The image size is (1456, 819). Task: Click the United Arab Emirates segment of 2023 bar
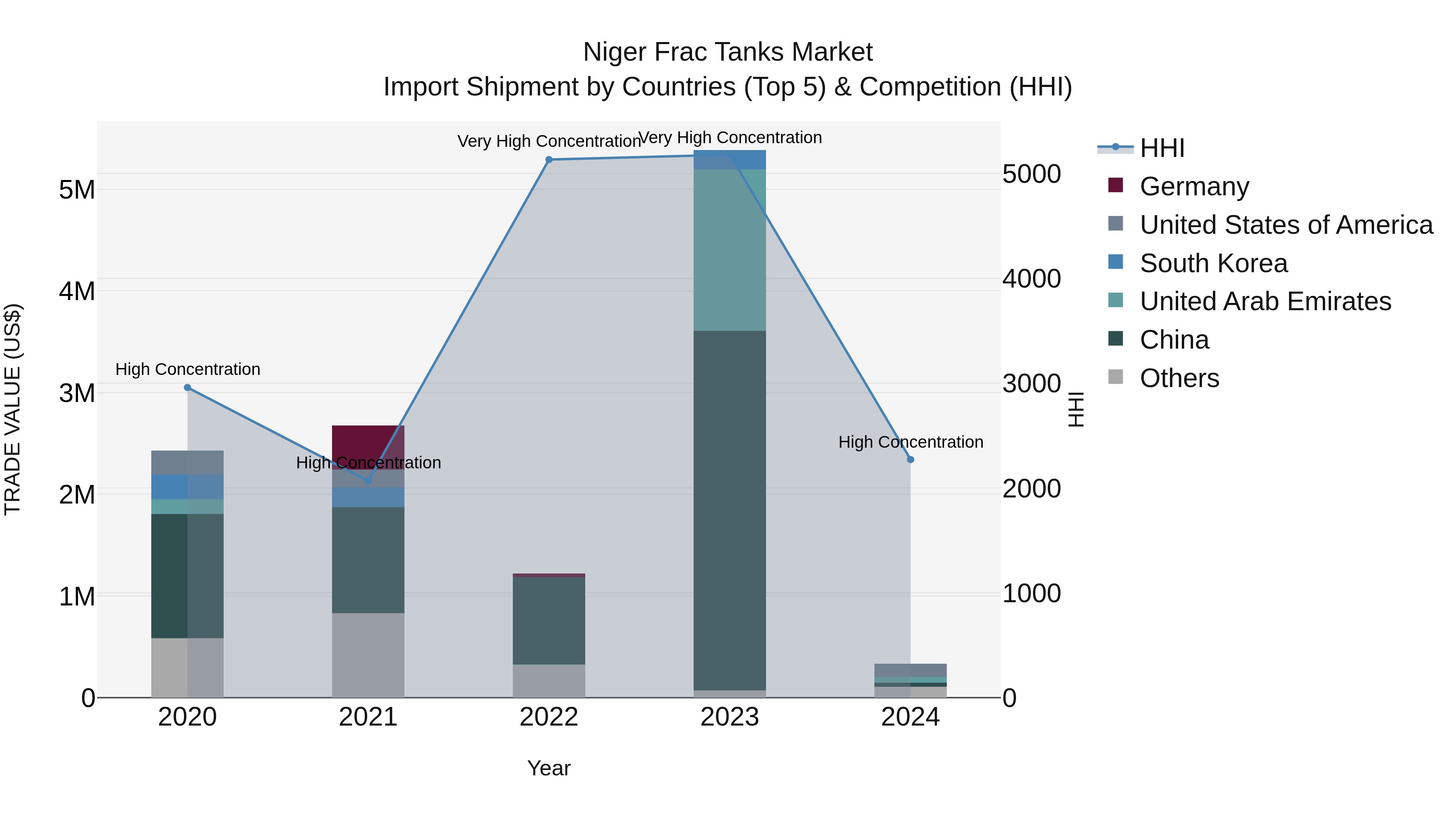[x=730, y=250]
